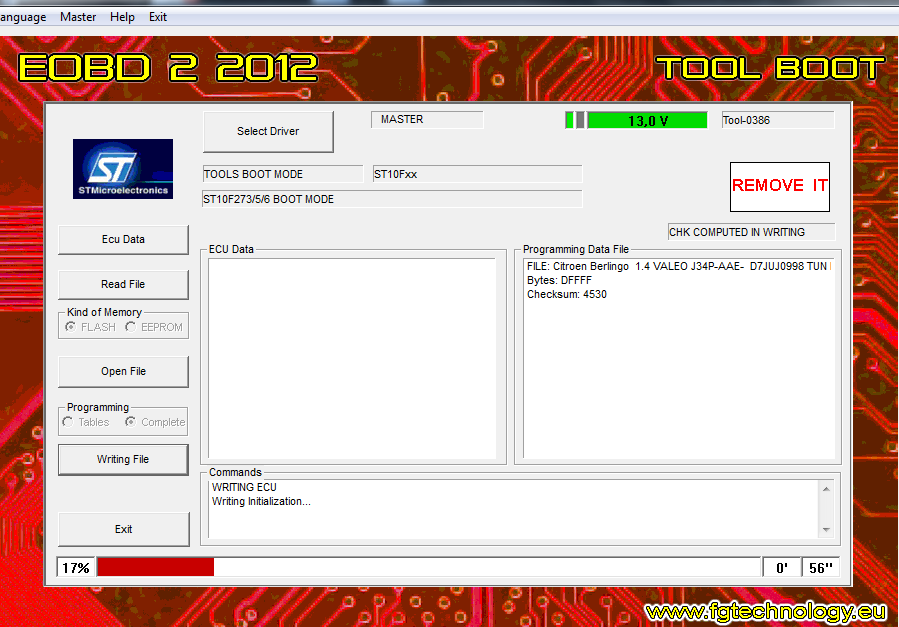Click the www.fgtechnology.eu link
899x627 pixels.
[766, 612]
